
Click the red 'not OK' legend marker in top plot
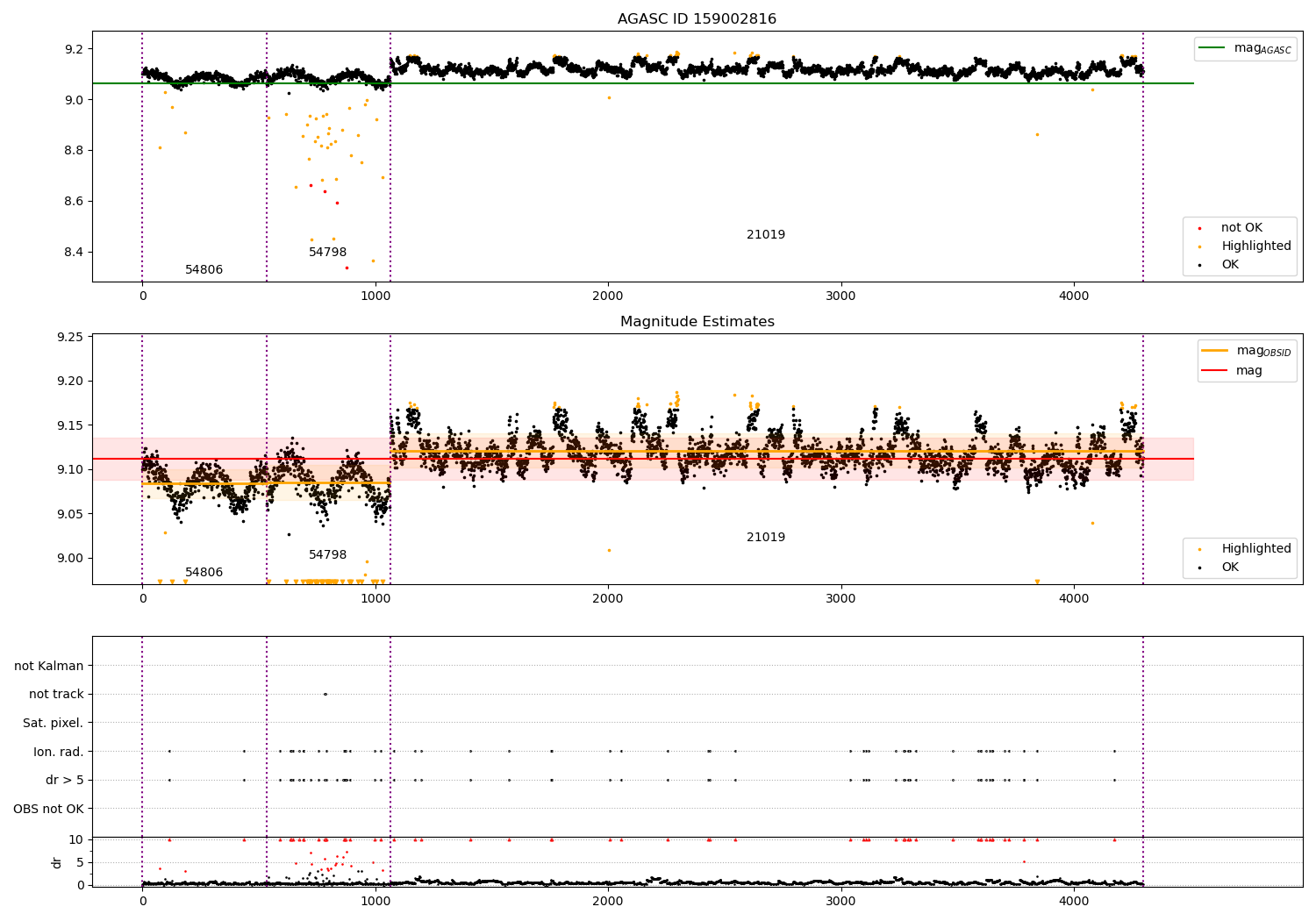(x=1199, y=228)
